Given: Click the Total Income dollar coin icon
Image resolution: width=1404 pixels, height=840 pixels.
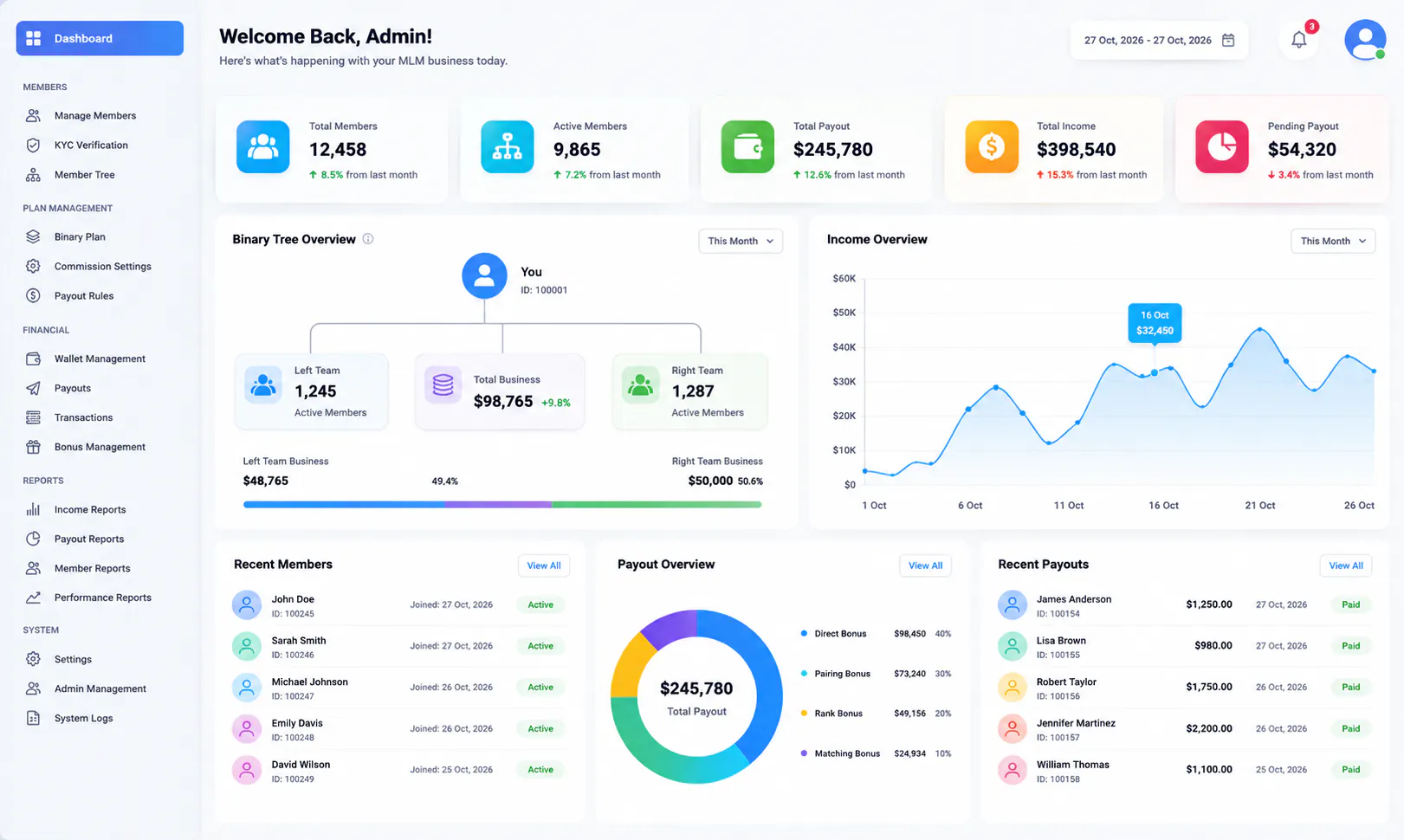Looking at the screenshot, I should (992, 147).
